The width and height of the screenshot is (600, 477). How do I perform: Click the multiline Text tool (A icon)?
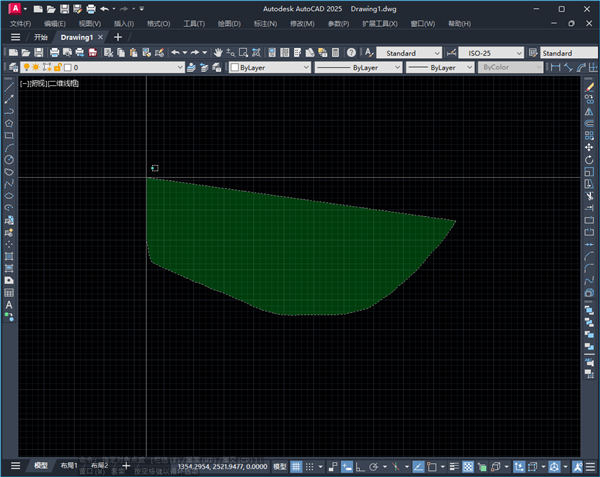tap(9, 304)
